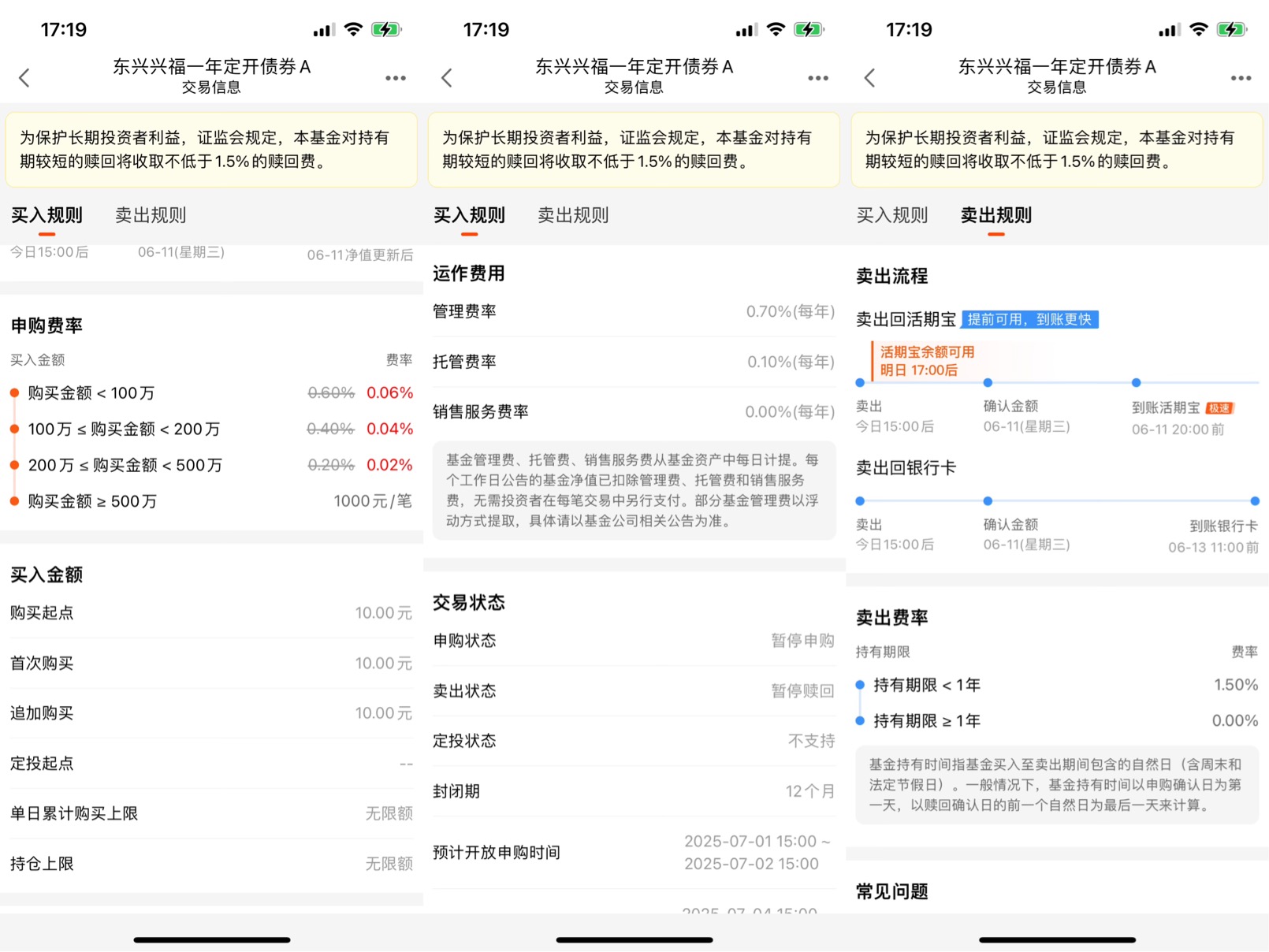This screenshot has width=1269, height=952.
Task: Tap the back arrow on middle screen
Action: pos(447,77)
